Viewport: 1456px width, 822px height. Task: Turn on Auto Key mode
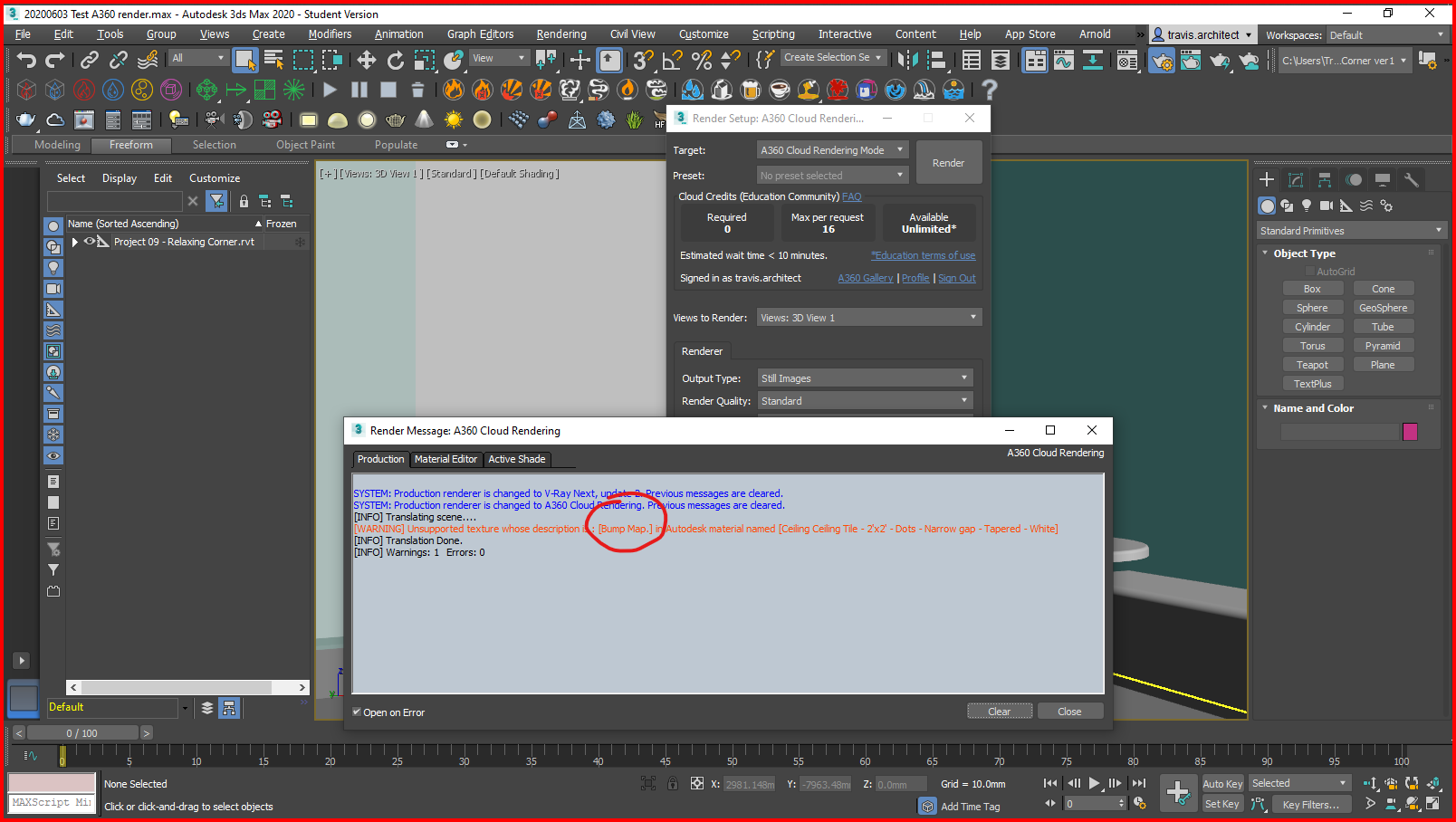(1221, 783)
